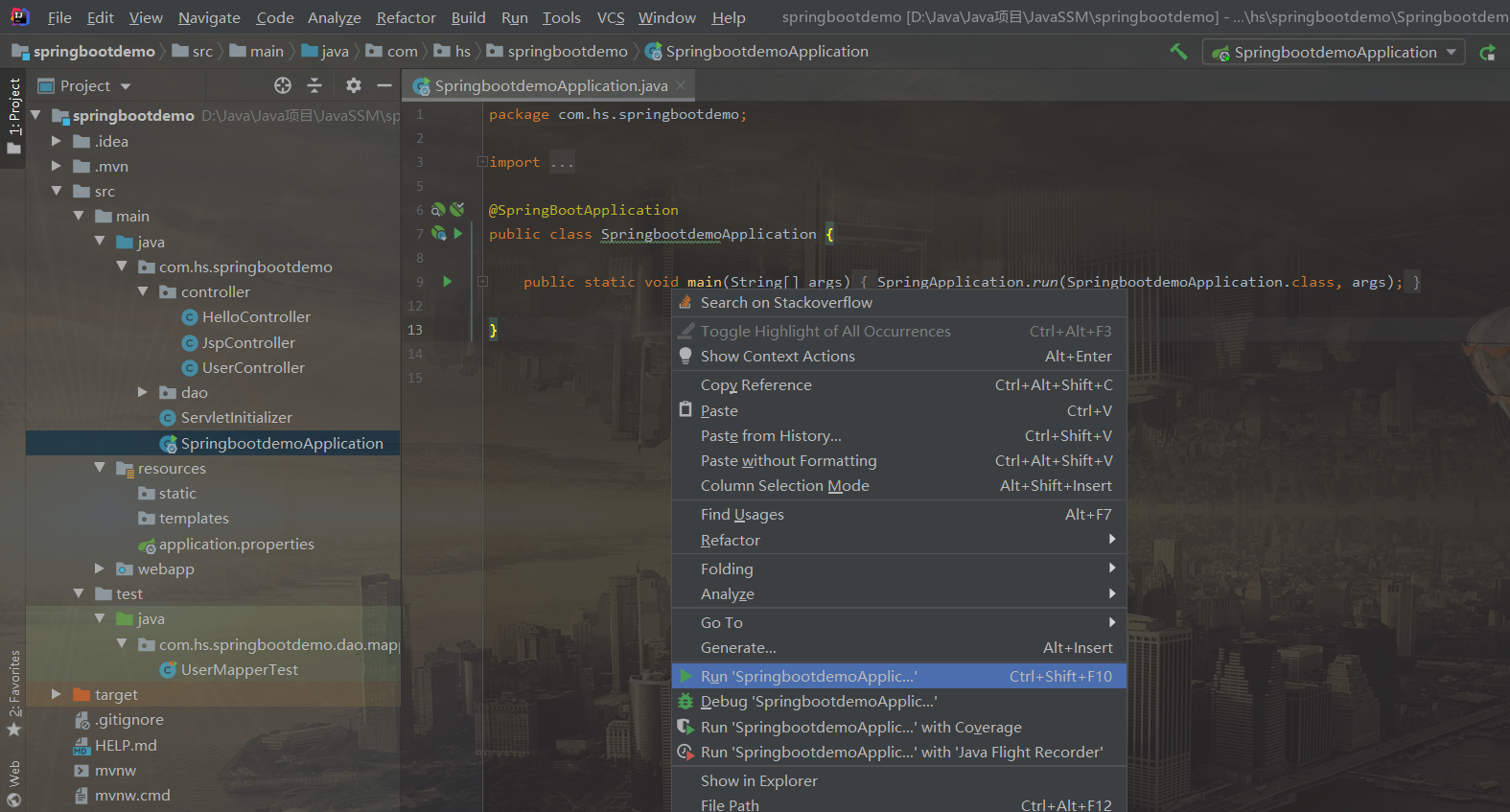Choose Generate... in context menu
The width and height of the screenshot is (1510, 812).
coord(899,647)
